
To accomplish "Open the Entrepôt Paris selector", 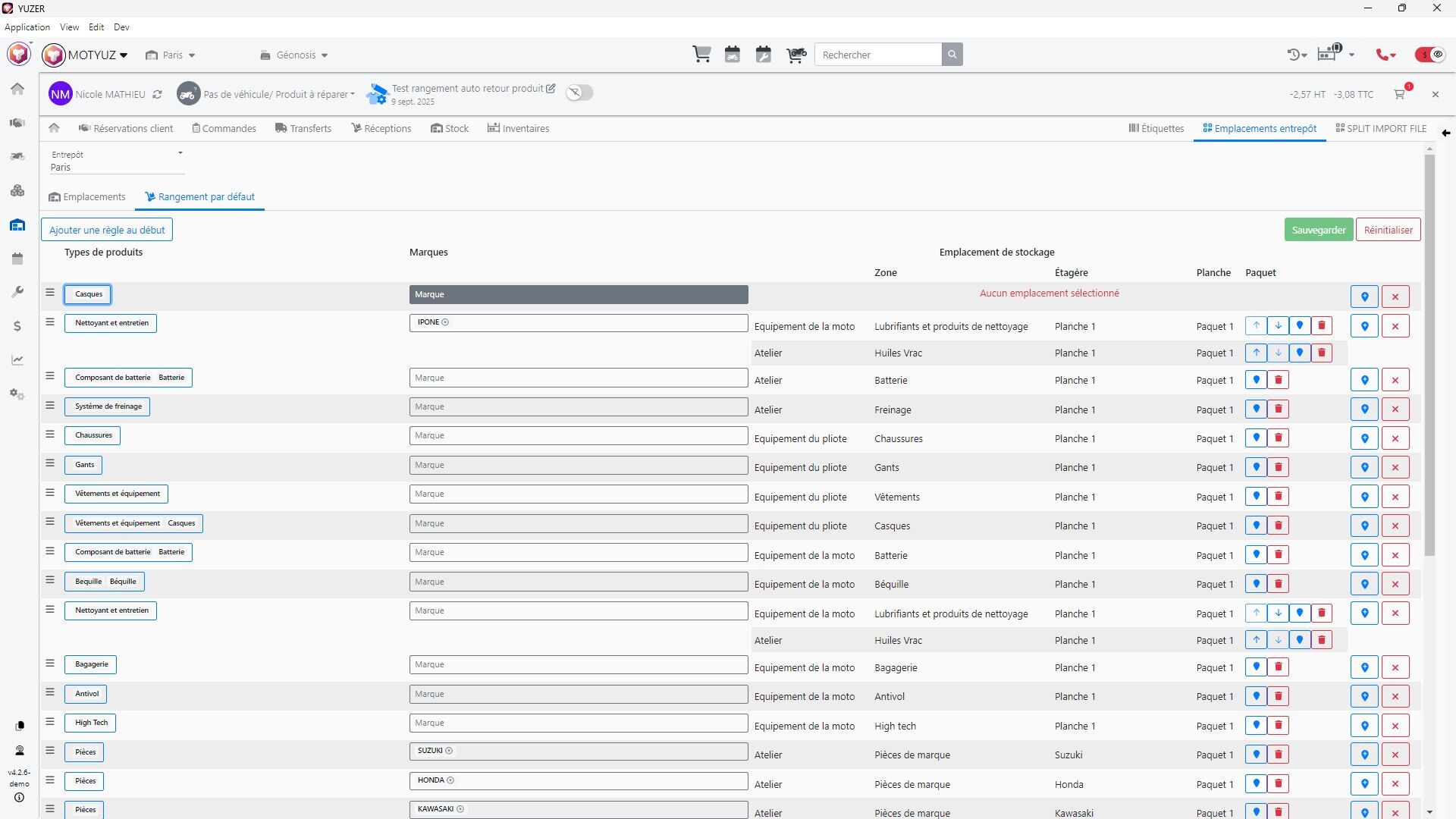I will click(118, 161).
